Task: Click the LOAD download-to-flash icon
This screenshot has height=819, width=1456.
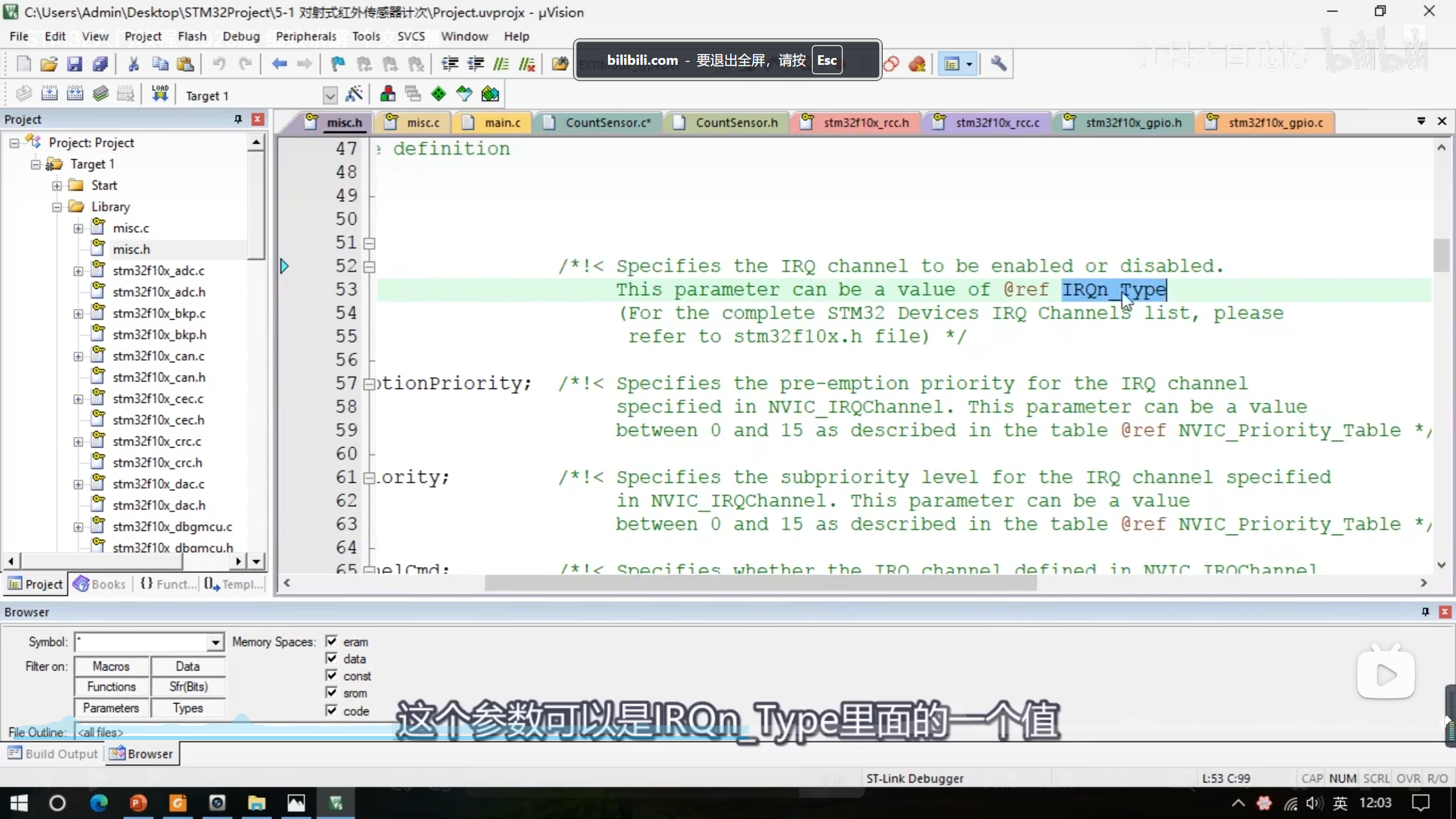Action: 160,94
